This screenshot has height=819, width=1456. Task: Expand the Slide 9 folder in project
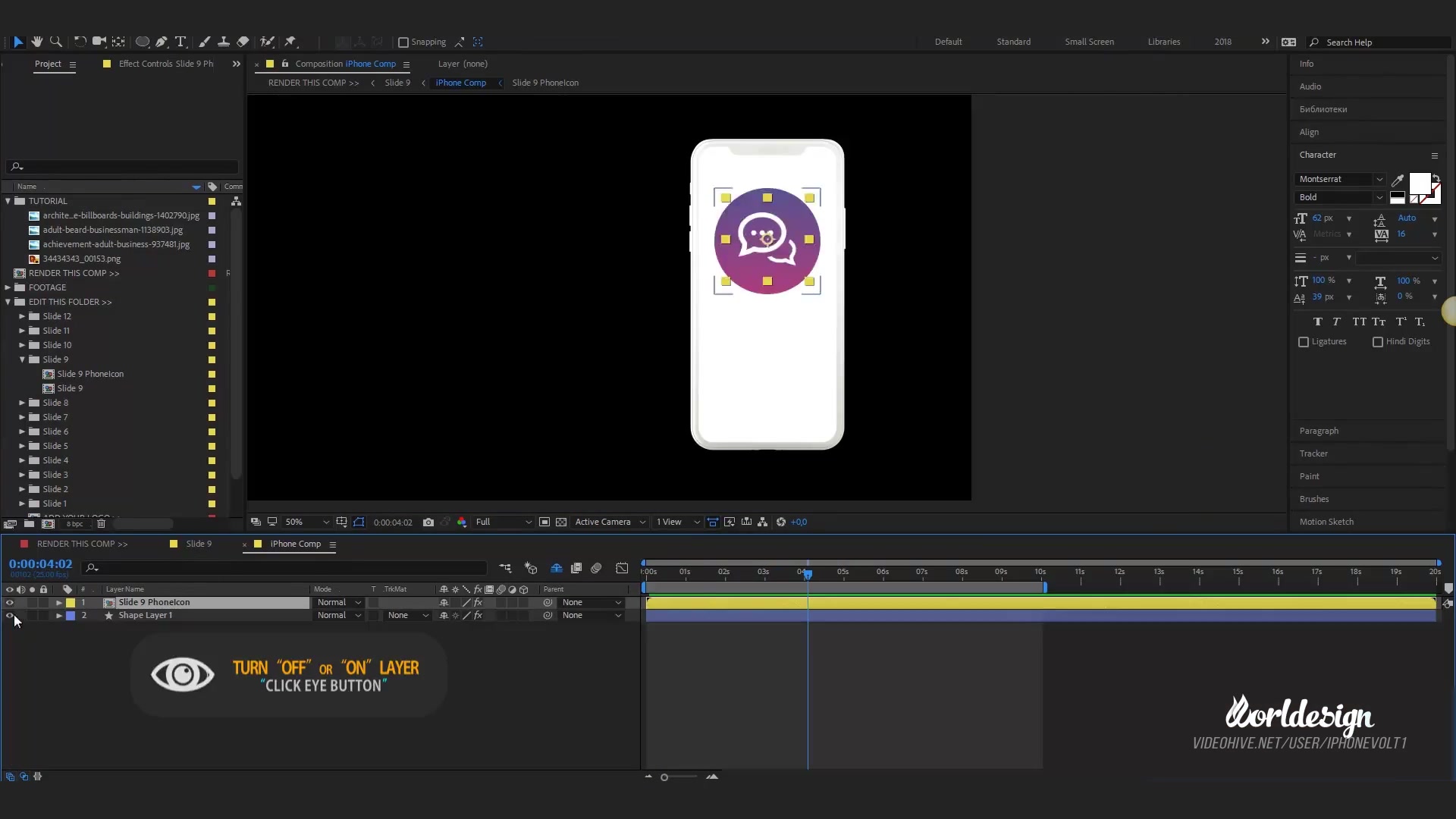(22, 359)
